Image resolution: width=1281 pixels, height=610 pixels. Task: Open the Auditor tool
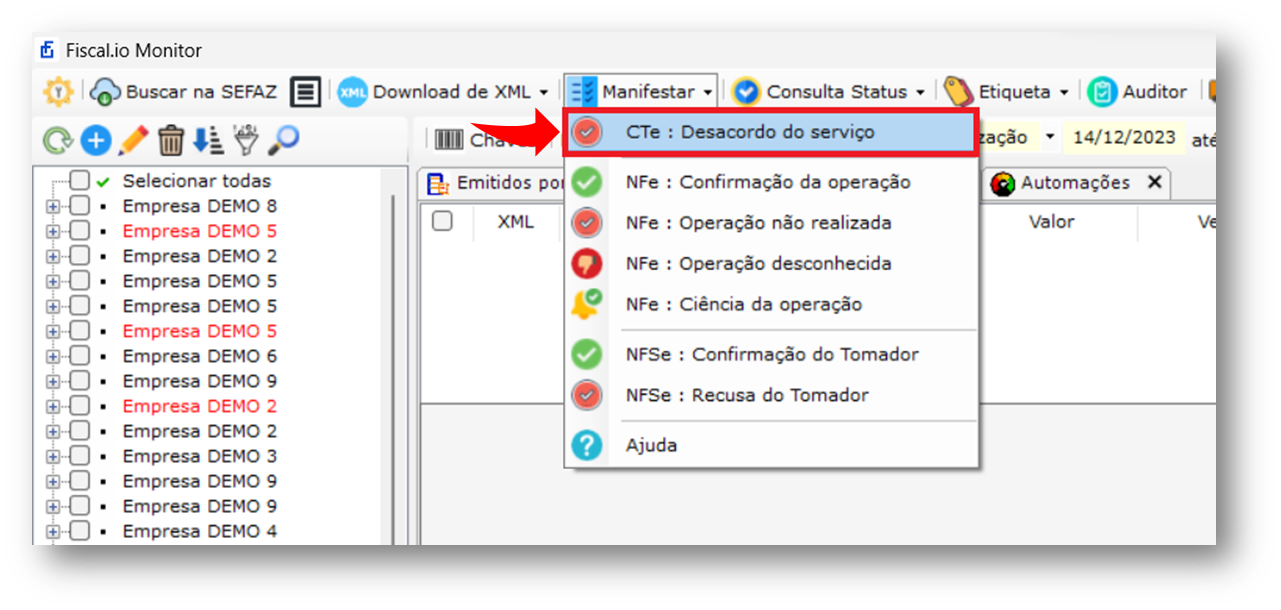(x=1137, y=92)
